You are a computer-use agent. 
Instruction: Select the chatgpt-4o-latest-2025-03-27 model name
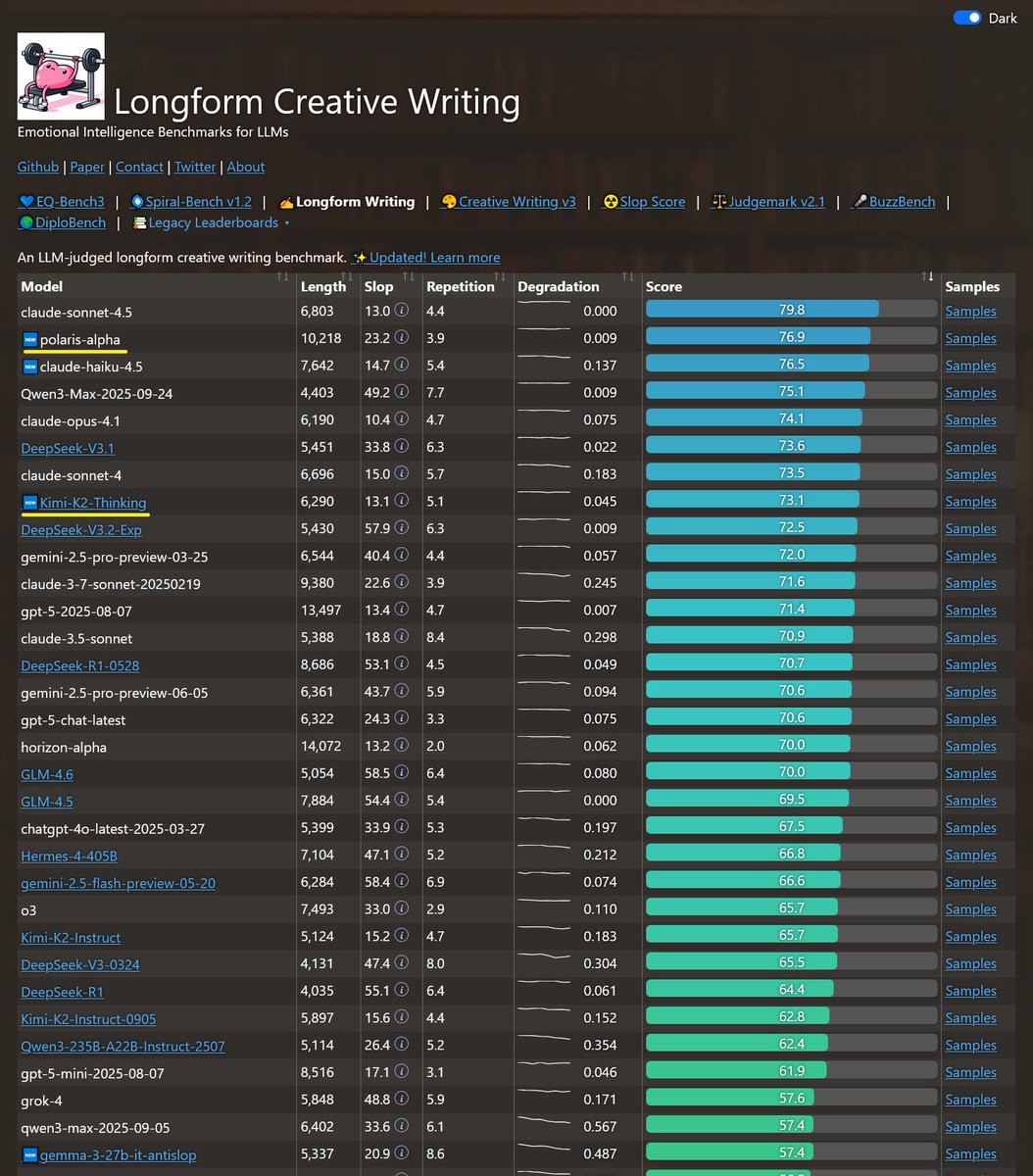click(113, 828)
